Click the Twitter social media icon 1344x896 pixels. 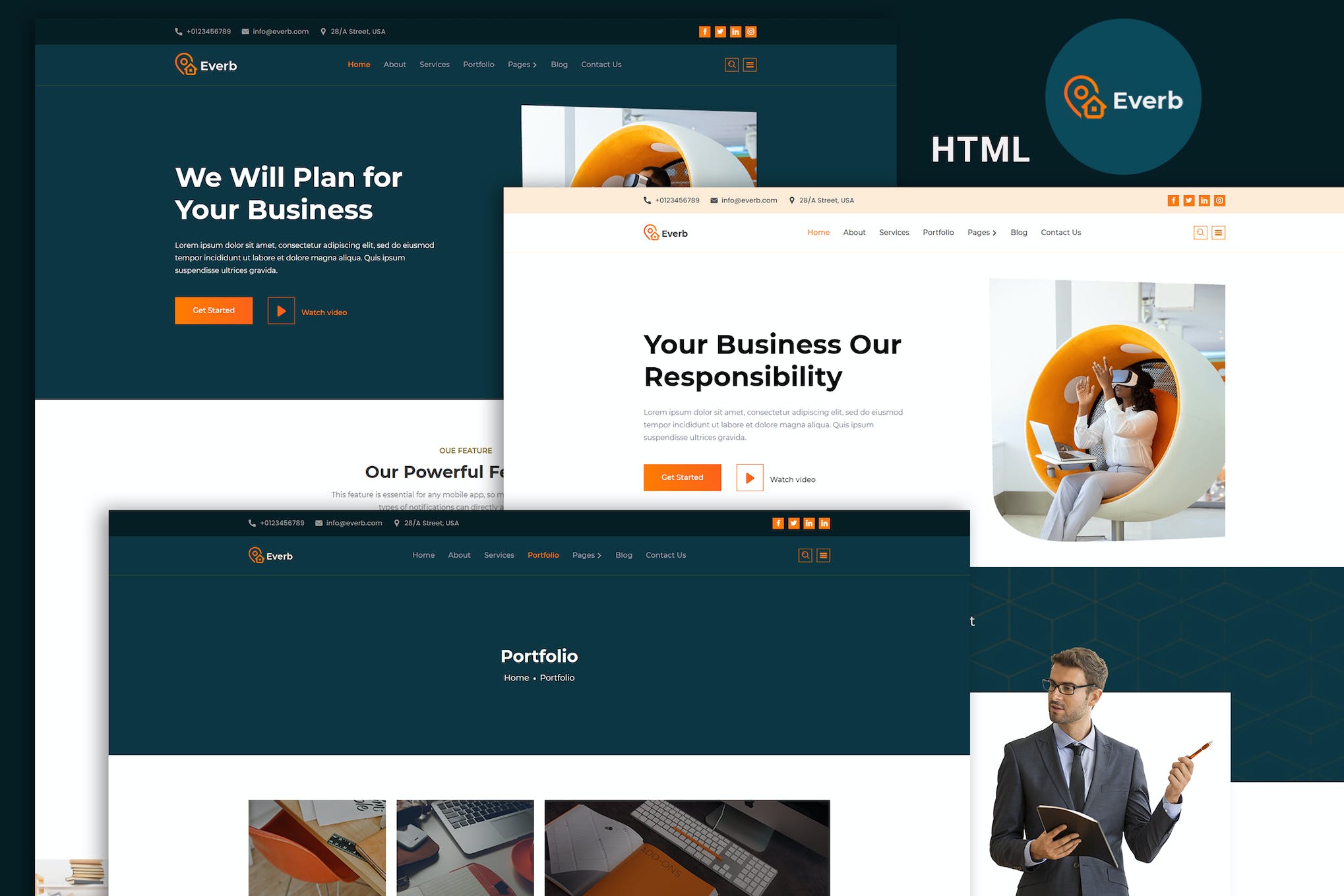720,32
